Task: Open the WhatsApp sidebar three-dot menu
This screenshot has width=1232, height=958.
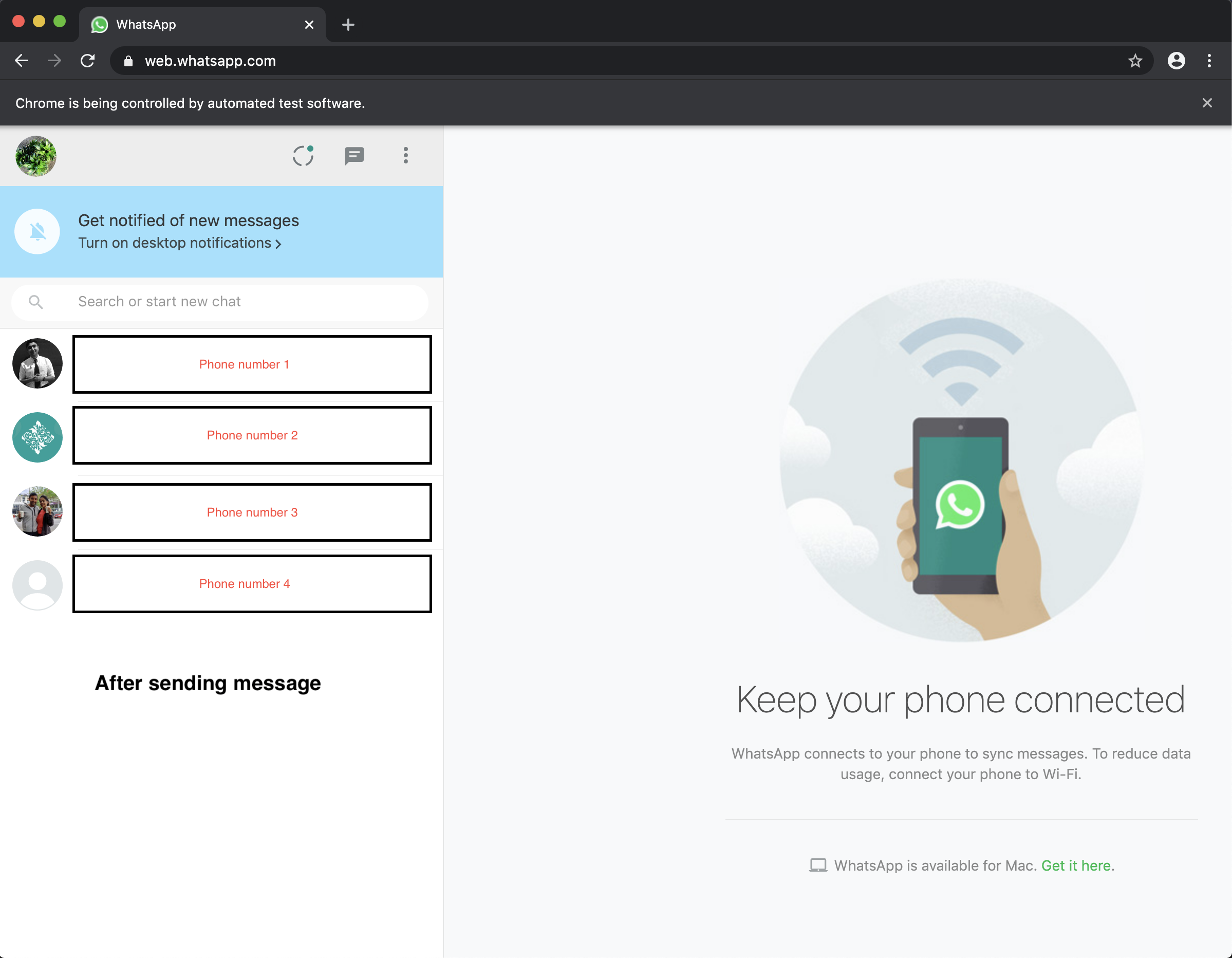Action: tap(405, 156)
